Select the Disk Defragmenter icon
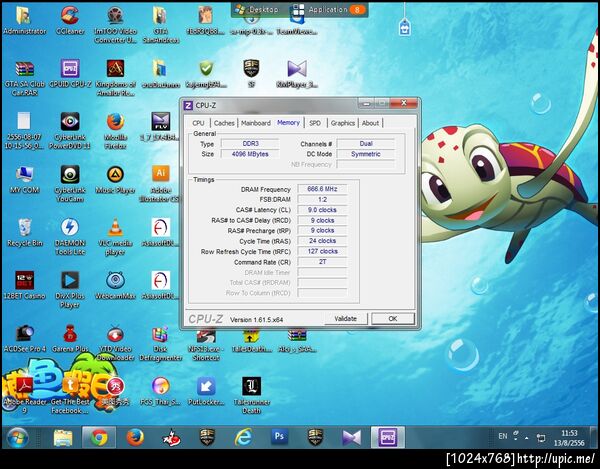The width and height of the screenshot is (600, 469). pos(160,343)
